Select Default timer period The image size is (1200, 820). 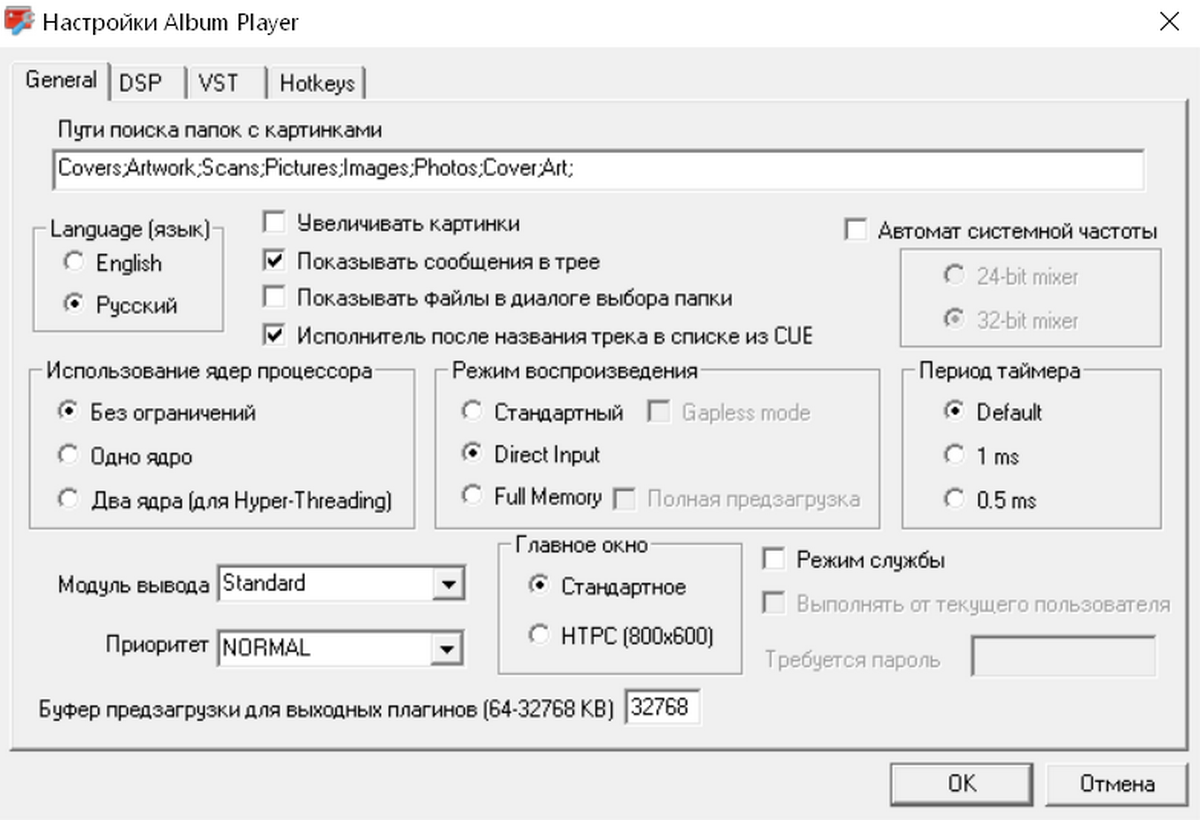pyautogui.click(x=994, y=412)
